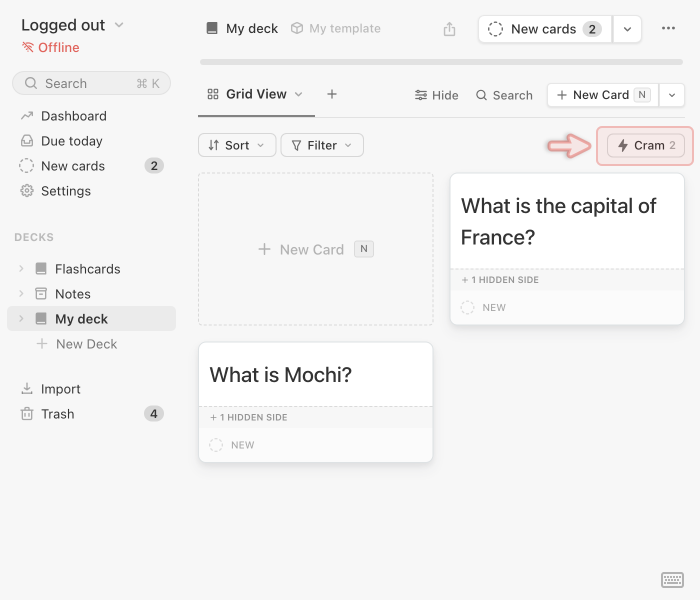This screenshot has width=700, height=600.
Task: Hide card fields using Hide button
Action: [x=436, y=95]
